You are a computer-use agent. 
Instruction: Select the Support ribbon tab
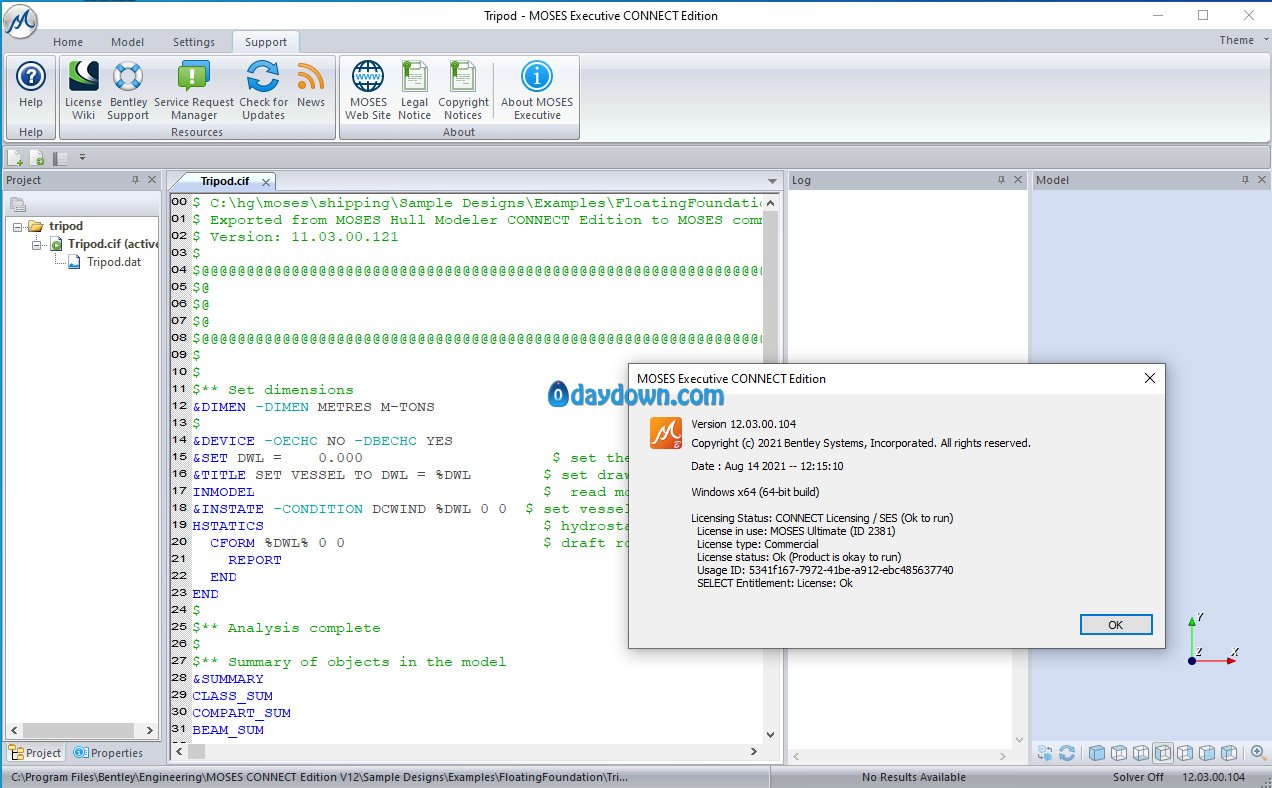(x=266, y=42)
